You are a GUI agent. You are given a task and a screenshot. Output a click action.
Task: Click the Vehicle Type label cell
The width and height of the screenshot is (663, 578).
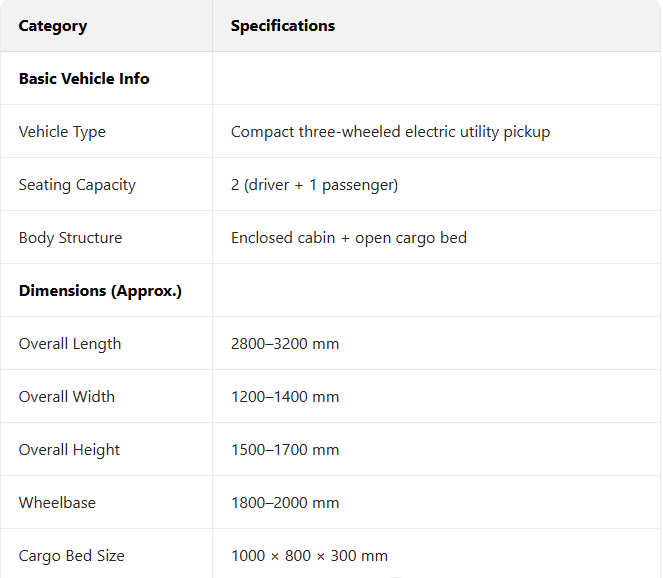pos(62,132)
